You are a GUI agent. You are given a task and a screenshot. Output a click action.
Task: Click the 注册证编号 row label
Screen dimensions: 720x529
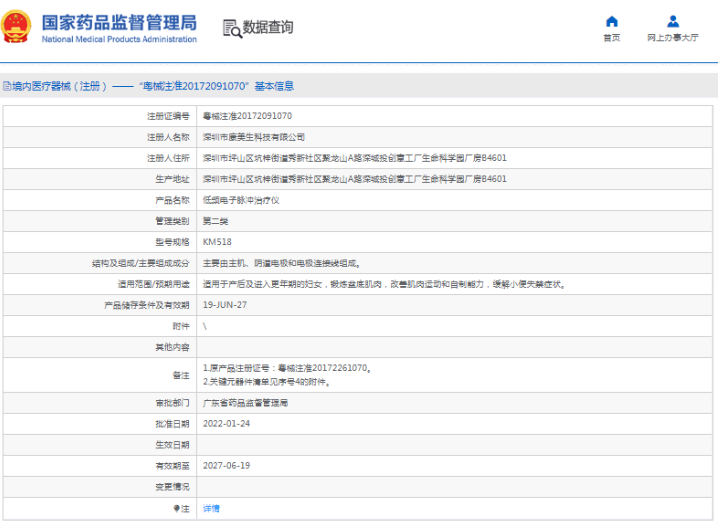coord(168,116)
